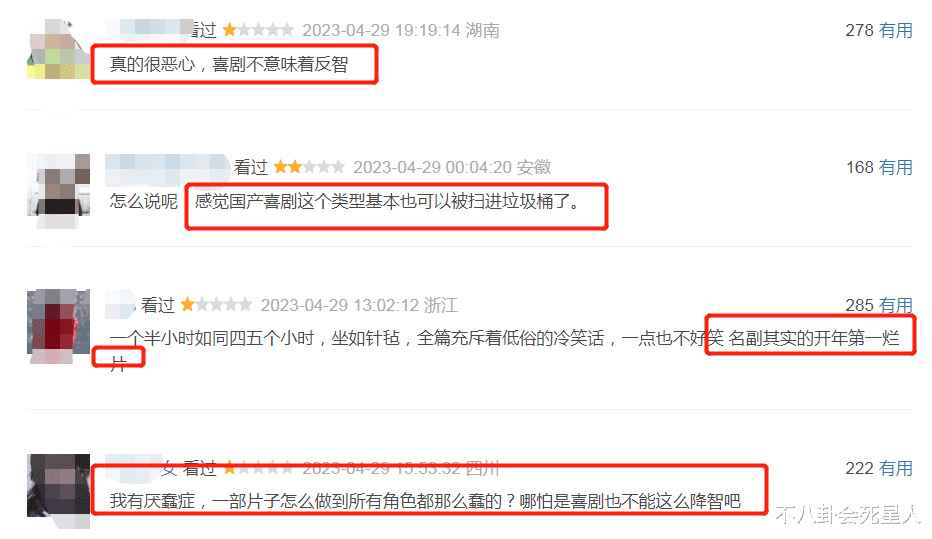Screen dimensions: 932x539
Task: Click the timestamp 2023-04-29 19:19:14
Action: (381, 30)
